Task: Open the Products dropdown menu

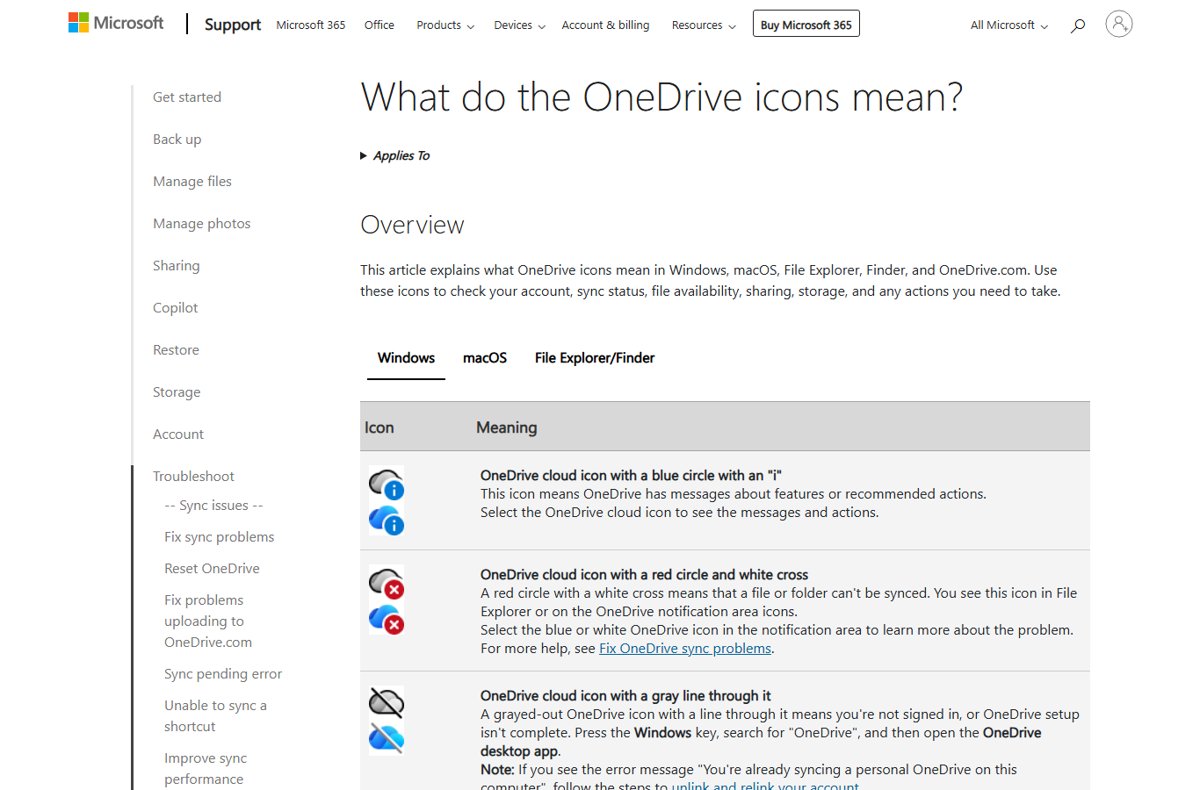Action: pyautogui.click(x=445, y=25)
